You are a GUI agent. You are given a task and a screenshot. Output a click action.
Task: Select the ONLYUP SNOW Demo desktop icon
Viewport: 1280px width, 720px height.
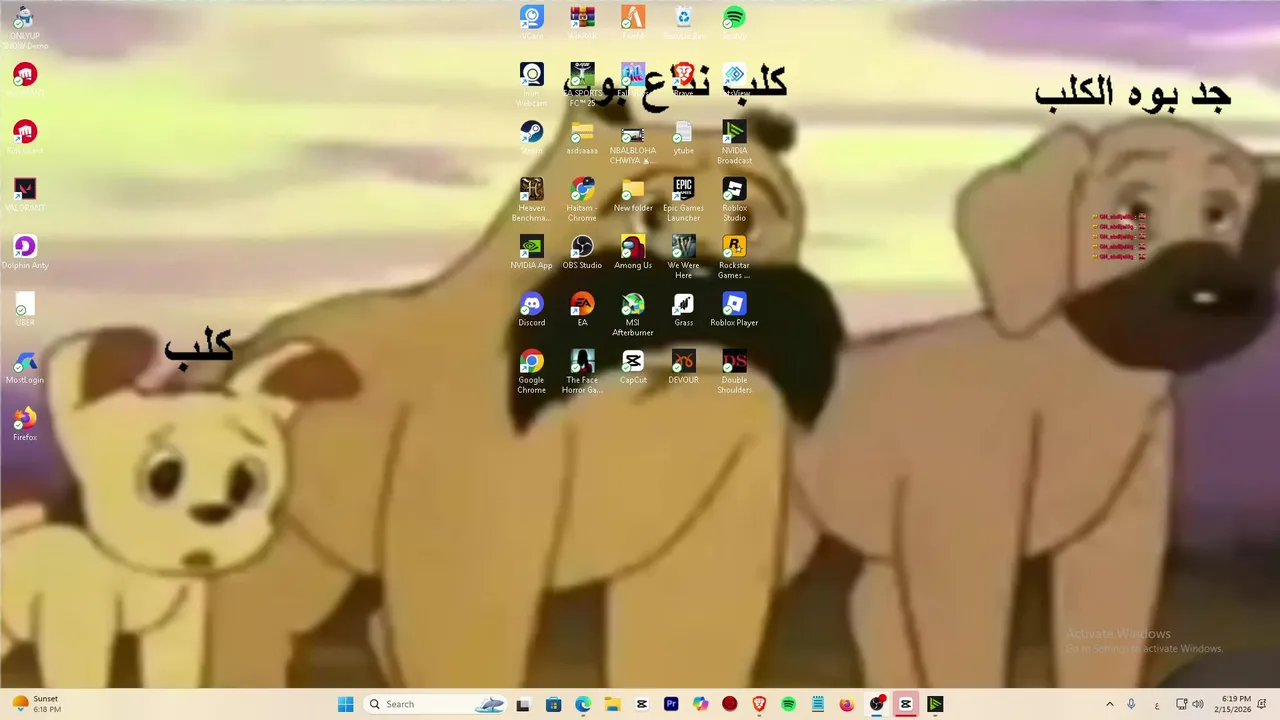25,27
